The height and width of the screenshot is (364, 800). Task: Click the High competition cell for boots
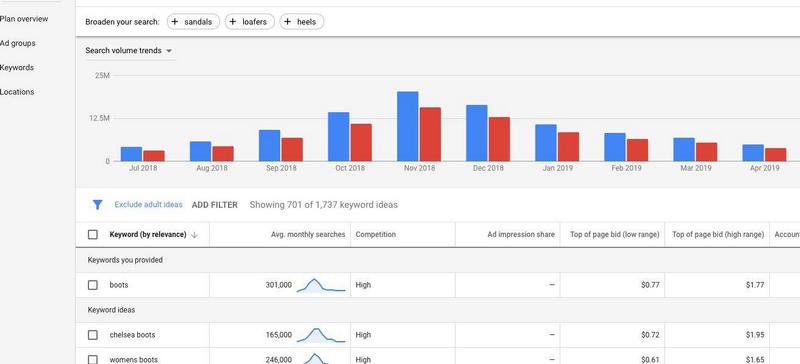click(363, 285)
